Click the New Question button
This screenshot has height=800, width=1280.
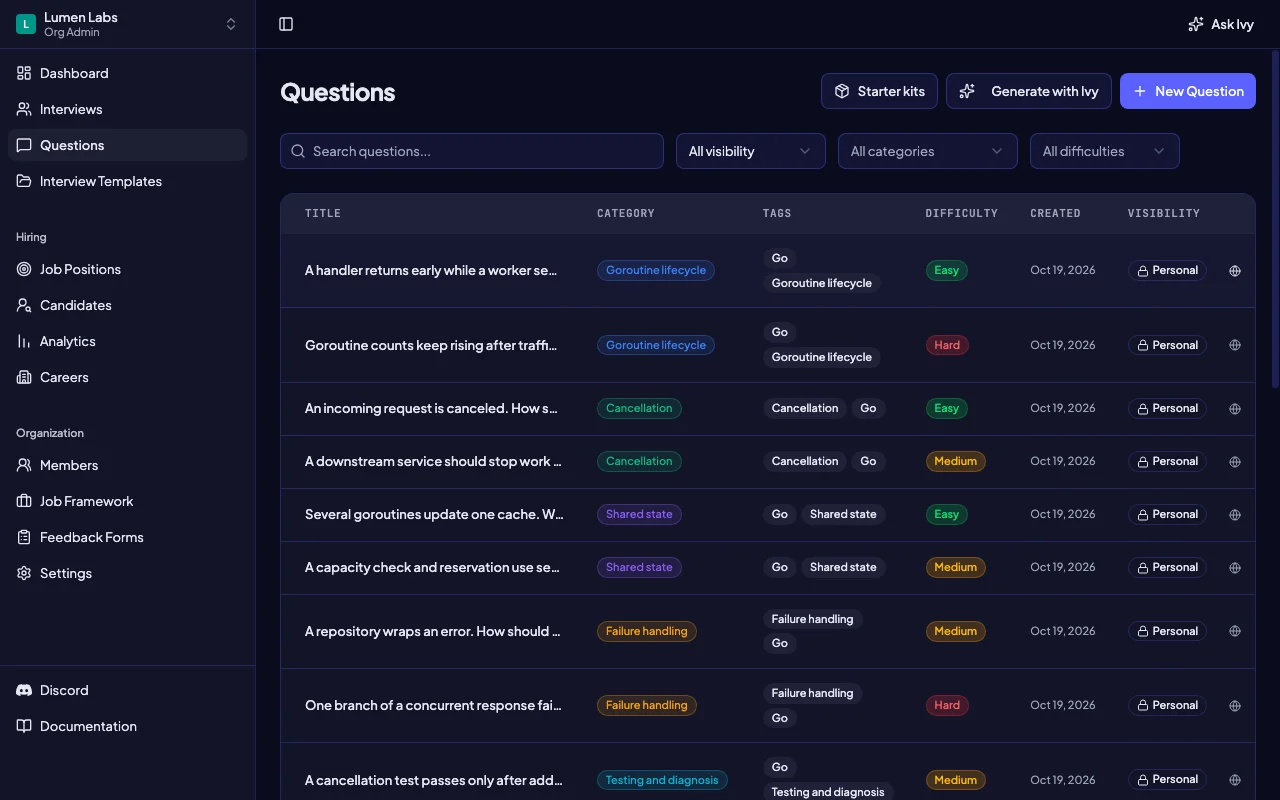tap(1188, 91)
